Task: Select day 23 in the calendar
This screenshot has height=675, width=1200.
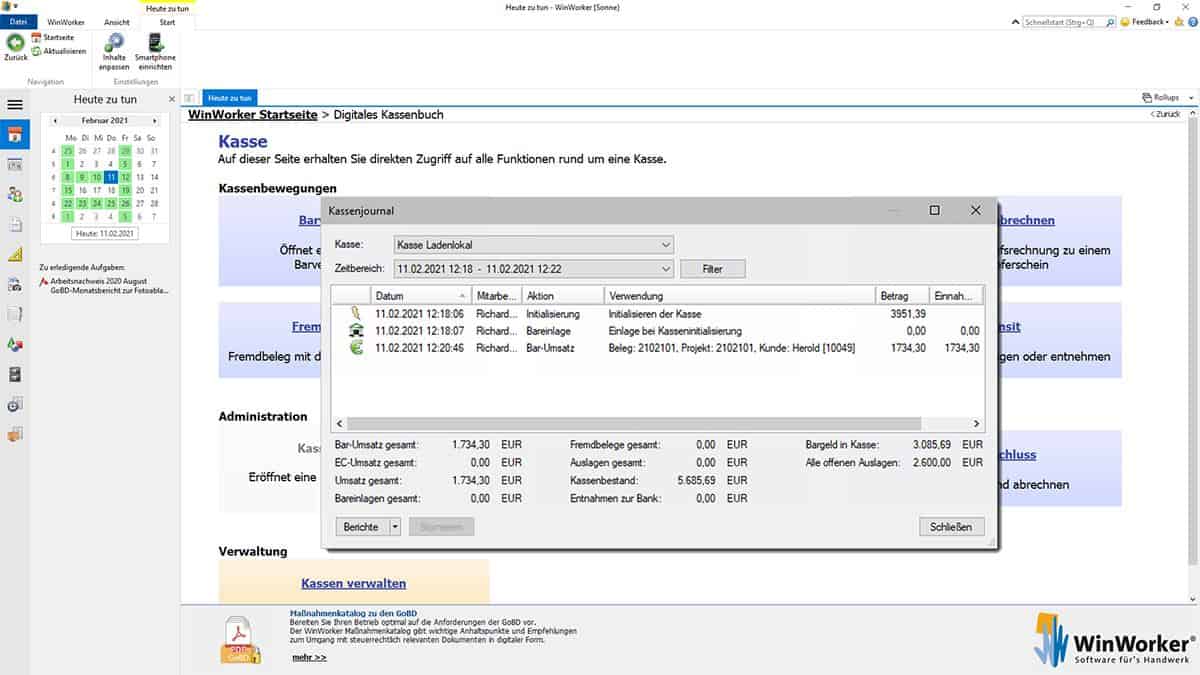Action: pos(84,203)
